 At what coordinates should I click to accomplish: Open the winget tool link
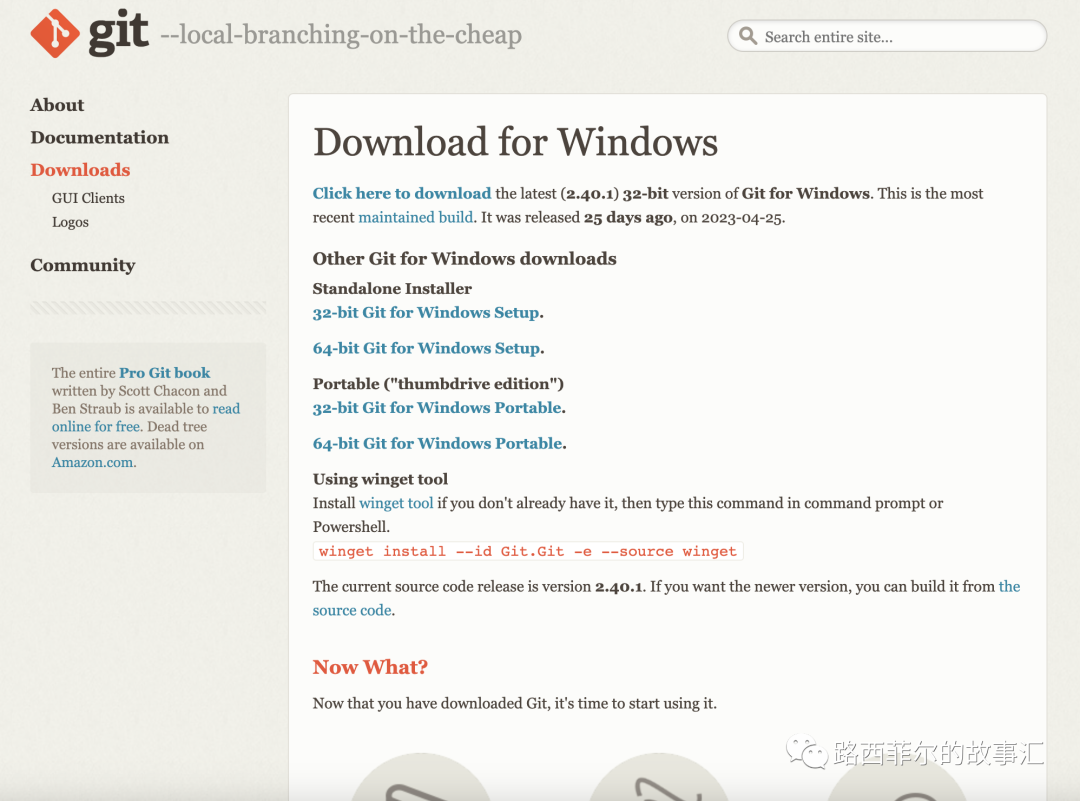tap(396, 503)
